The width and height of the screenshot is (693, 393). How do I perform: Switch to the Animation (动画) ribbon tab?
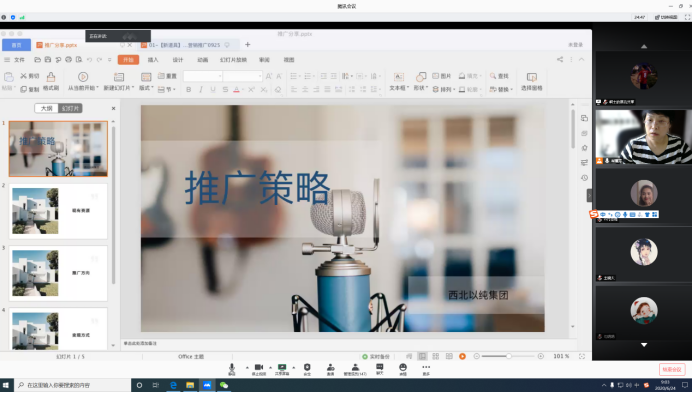tap(202, 60)
